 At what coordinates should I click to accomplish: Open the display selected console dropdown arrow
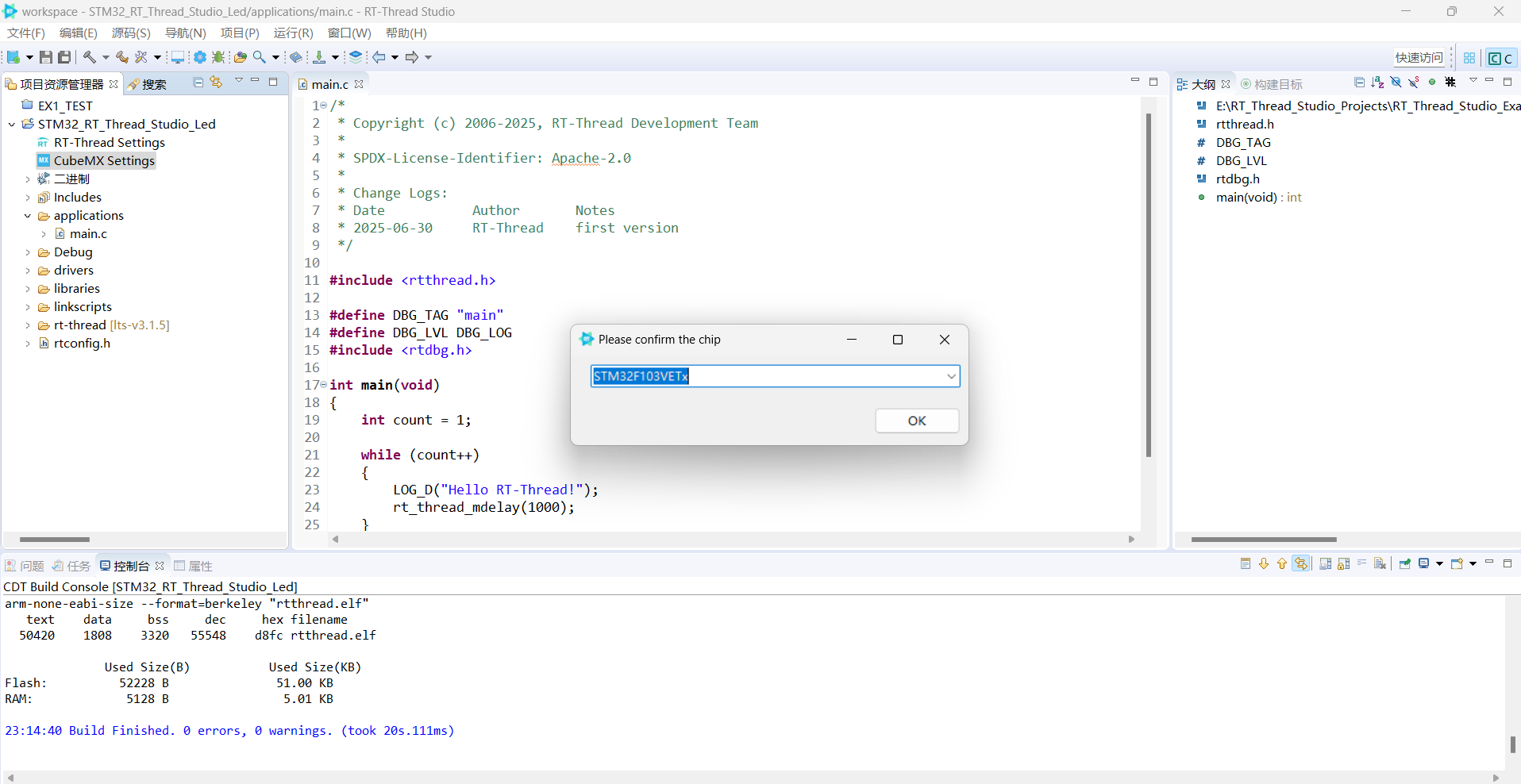[x=1439, y=564]
